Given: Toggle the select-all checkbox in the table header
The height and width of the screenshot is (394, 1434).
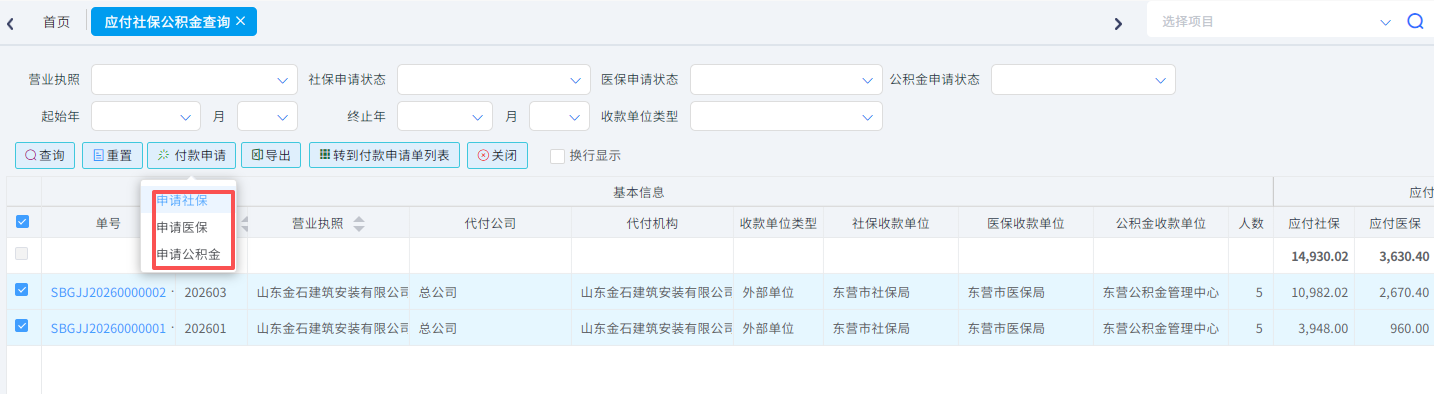Looking at the screenshot, I should tap(22, 222).
